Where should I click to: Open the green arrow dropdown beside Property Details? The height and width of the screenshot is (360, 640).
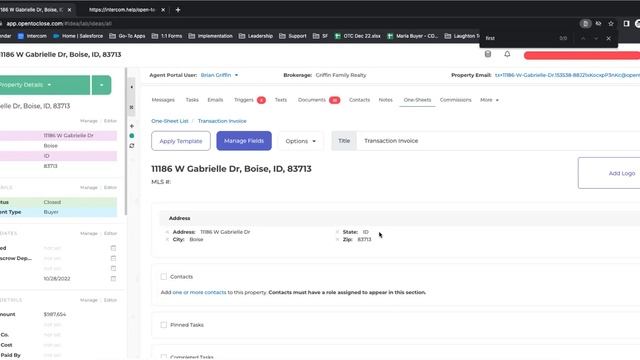pyautogui.click(x=101, y=85)
